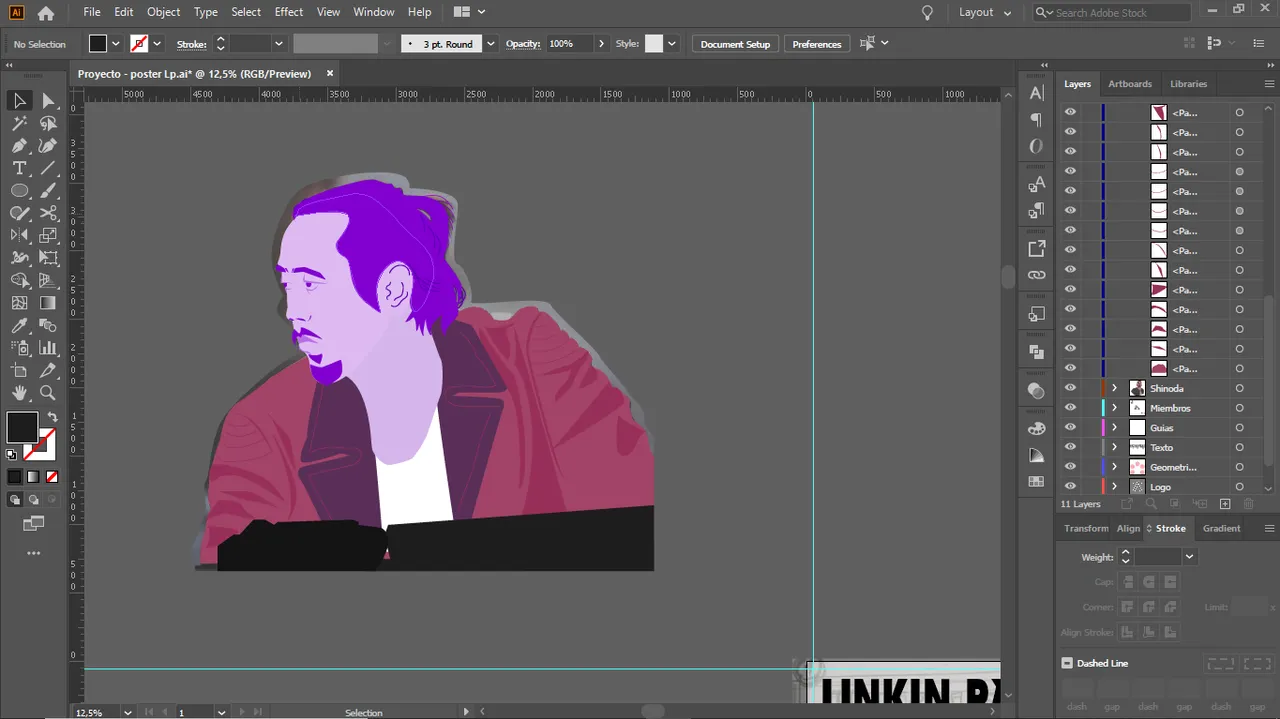Pick the Lasso tool
This screenshot has height=719, width=1280.
48,123
